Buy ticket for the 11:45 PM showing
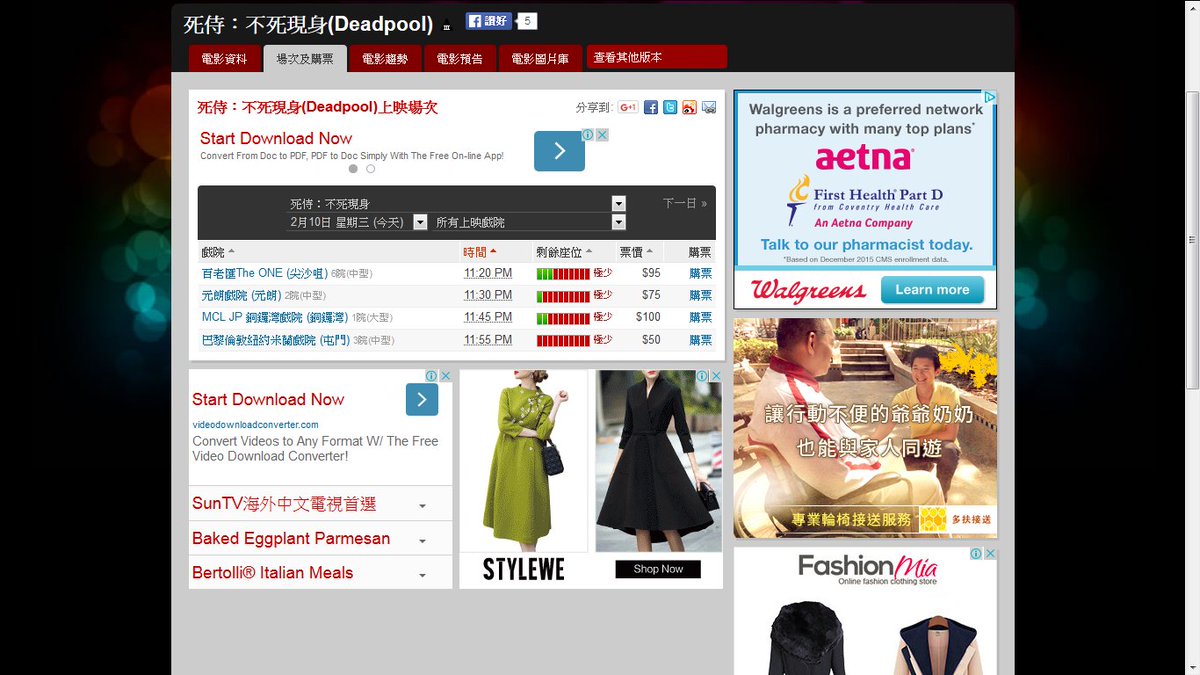1200x675 pixels. (x=701, y=317)
